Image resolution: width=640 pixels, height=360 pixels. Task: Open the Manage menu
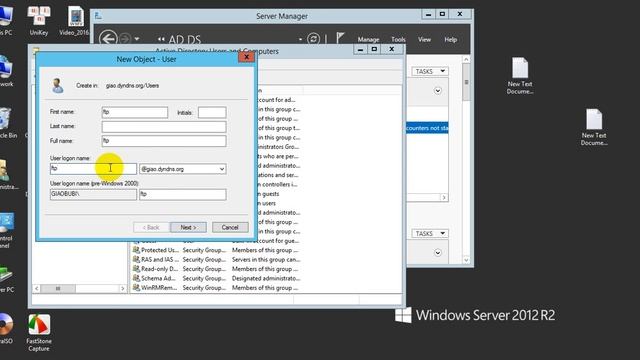[x=368, y=40]
